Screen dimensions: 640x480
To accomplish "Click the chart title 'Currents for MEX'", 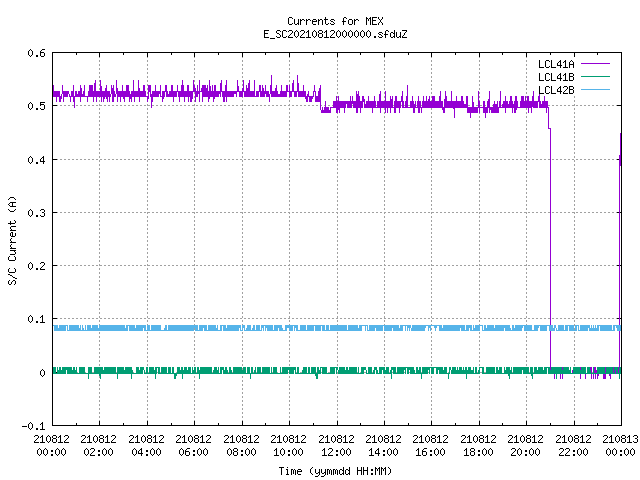I will pyautogui.click(x=335, y=21).
